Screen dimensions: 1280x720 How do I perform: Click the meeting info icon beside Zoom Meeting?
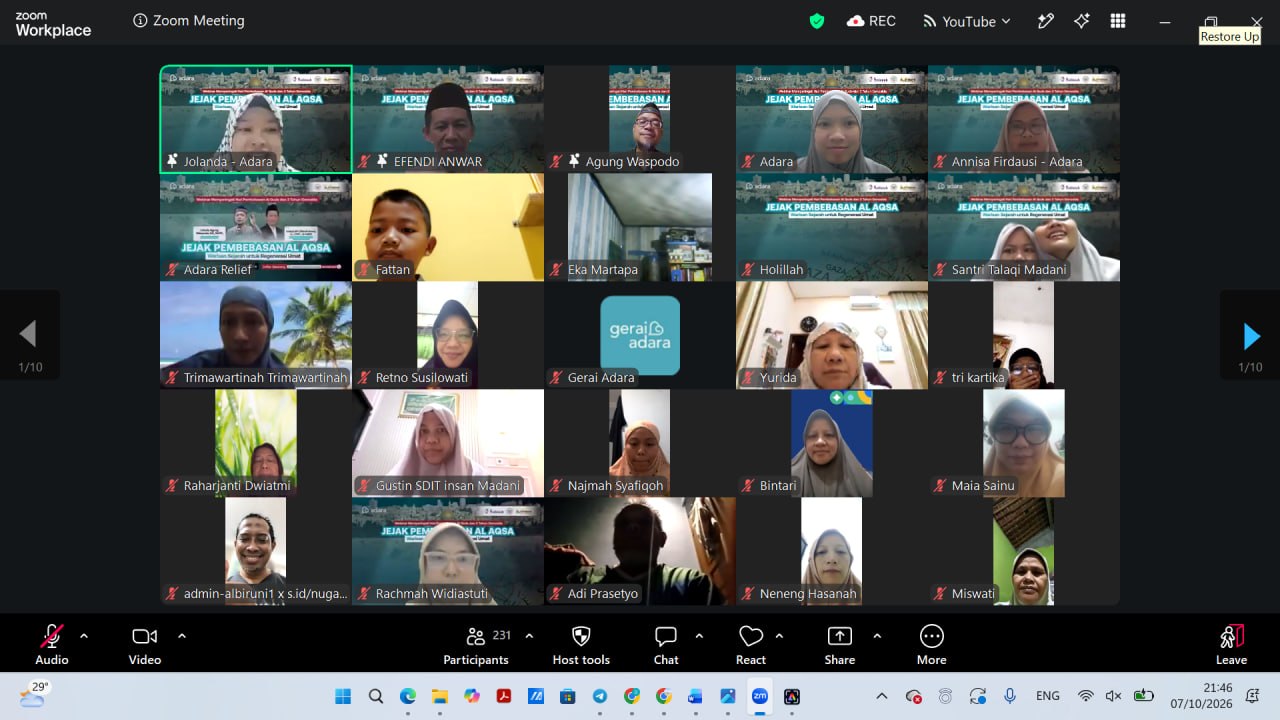point(140,21)
